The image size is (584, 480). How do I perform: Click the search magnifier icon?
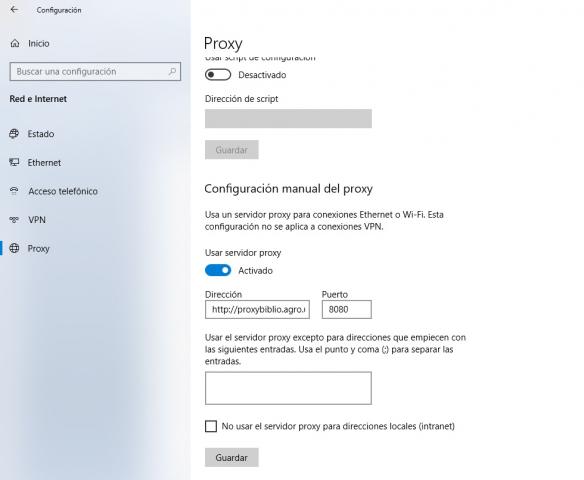point(172,71)
